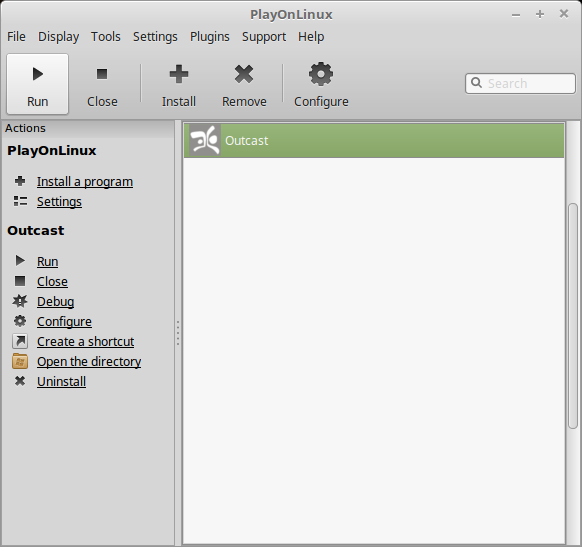This screenshot has height=547, width=582.
Task: Click the Remove toolbar button with X icon
Action: point(244,84)
